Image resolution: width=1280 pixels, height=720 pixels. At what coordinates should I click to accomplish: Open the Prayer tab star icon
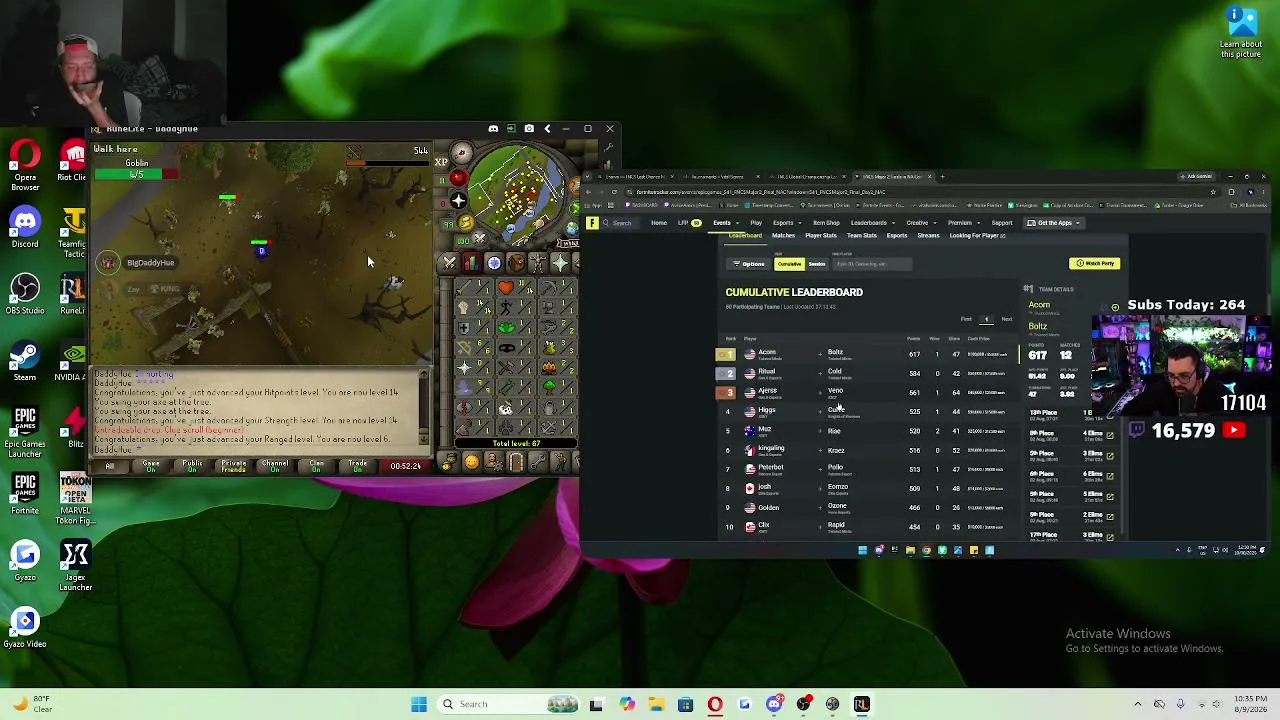click(x=560, y=263)
